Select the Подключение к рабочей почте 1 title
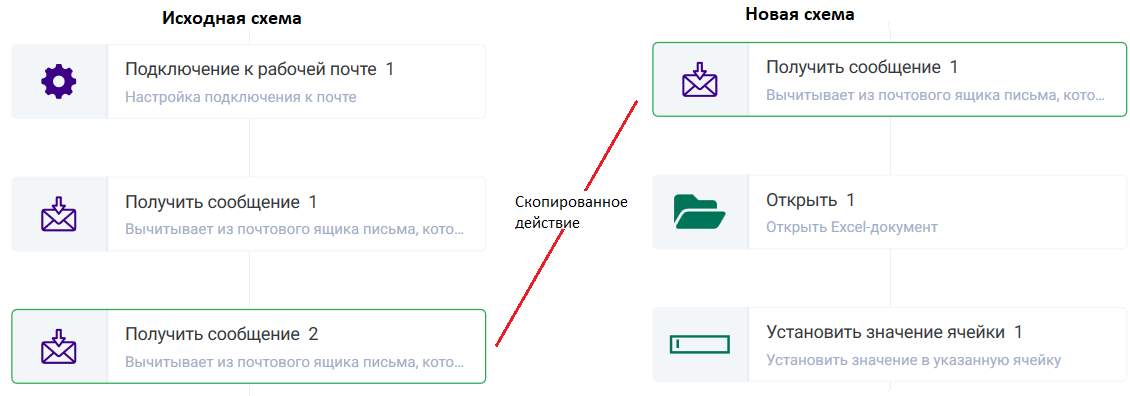The height and width of the screenshot is (396, 1130). (259, 69)
